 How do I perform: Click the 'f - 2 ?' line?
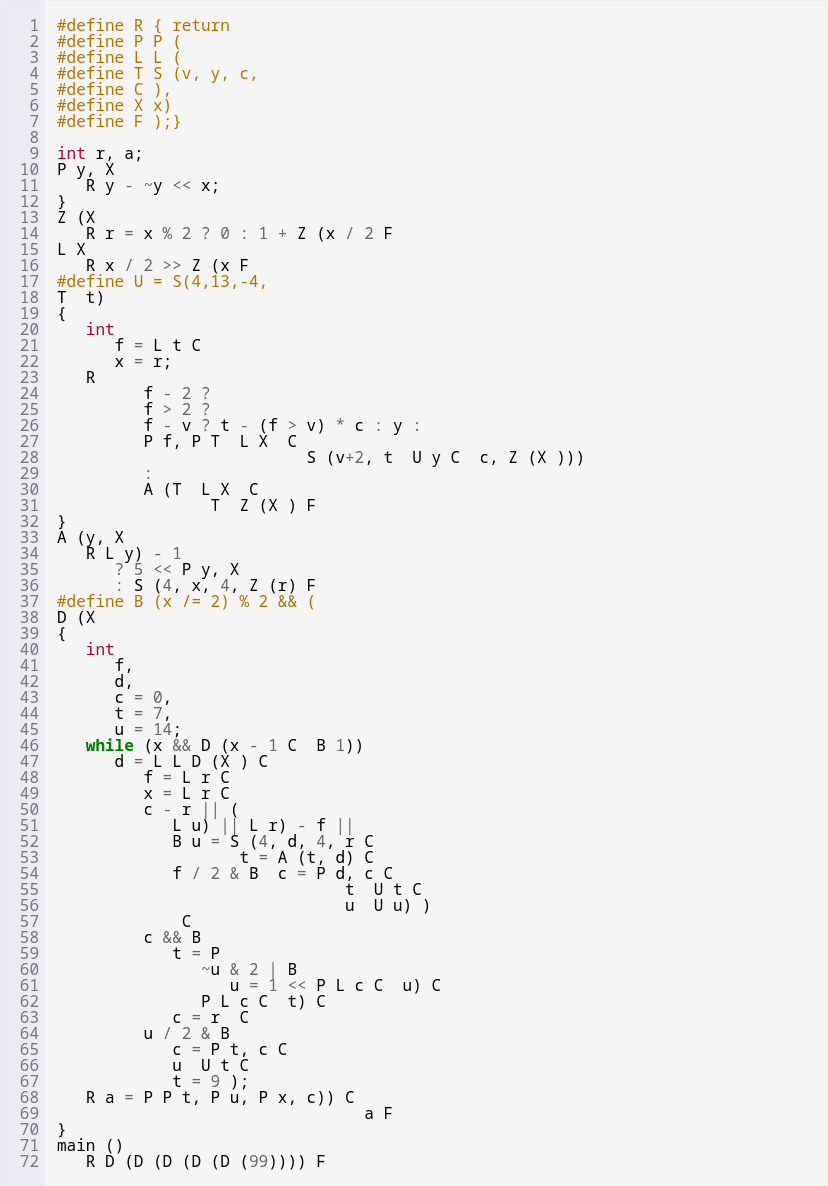tap(177, 393)
